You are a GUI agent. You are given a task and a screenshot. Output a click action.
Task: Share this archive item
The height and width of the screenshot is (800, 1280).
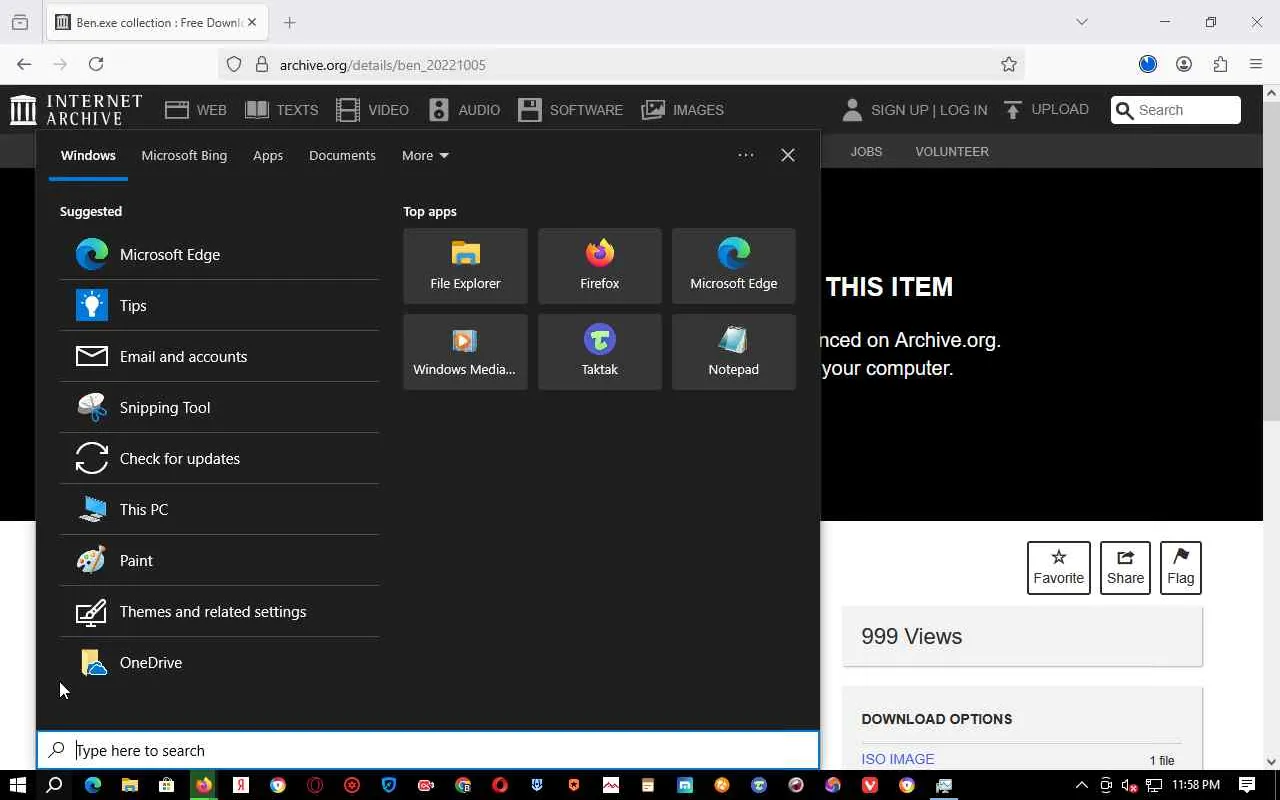coord(1125,567)
